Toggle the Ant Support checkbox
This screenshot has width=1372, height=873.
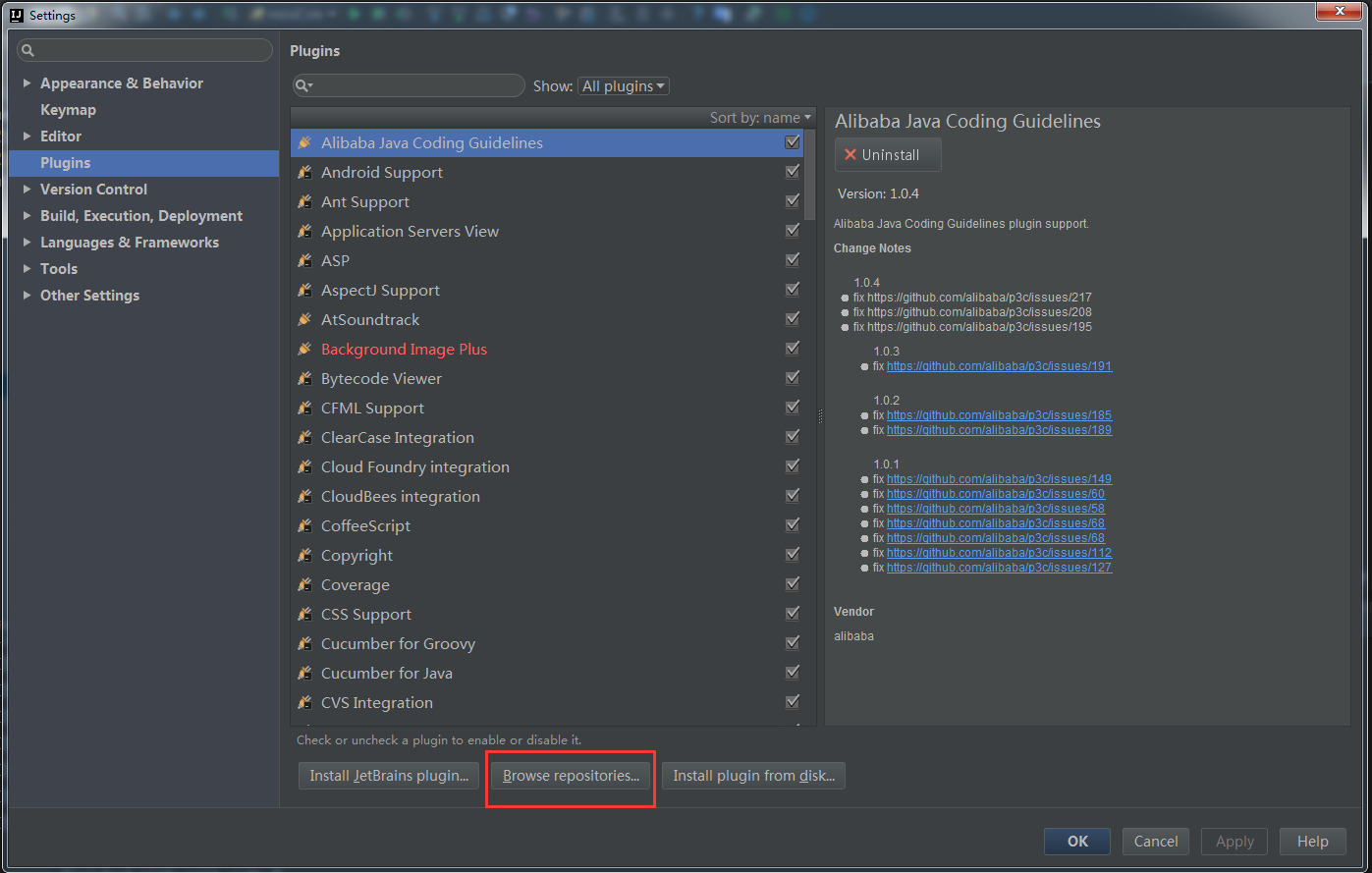[x=793, y=201]
